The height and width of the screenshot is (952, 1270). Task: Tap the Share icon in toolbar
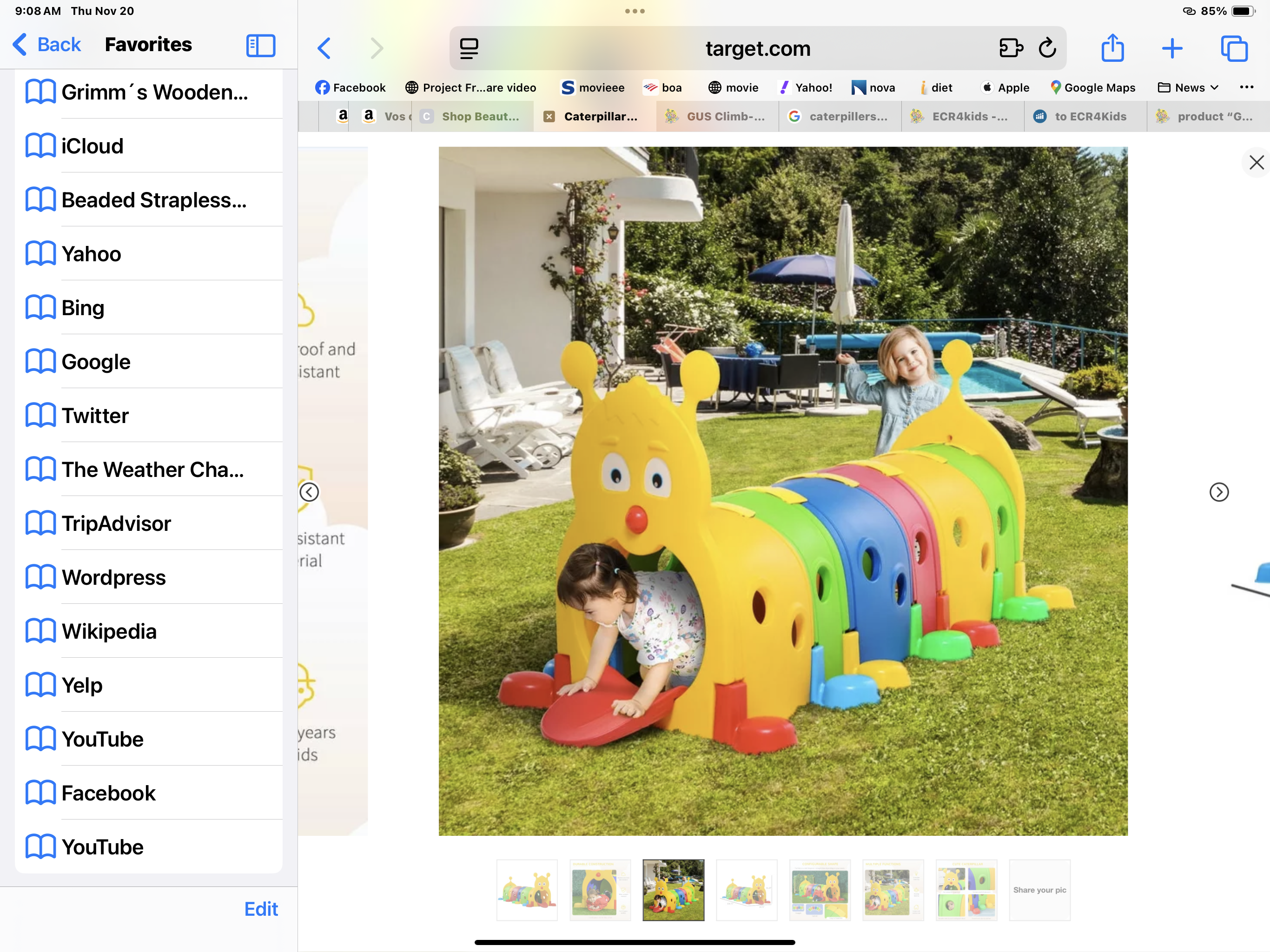(x=1112, y=48)
